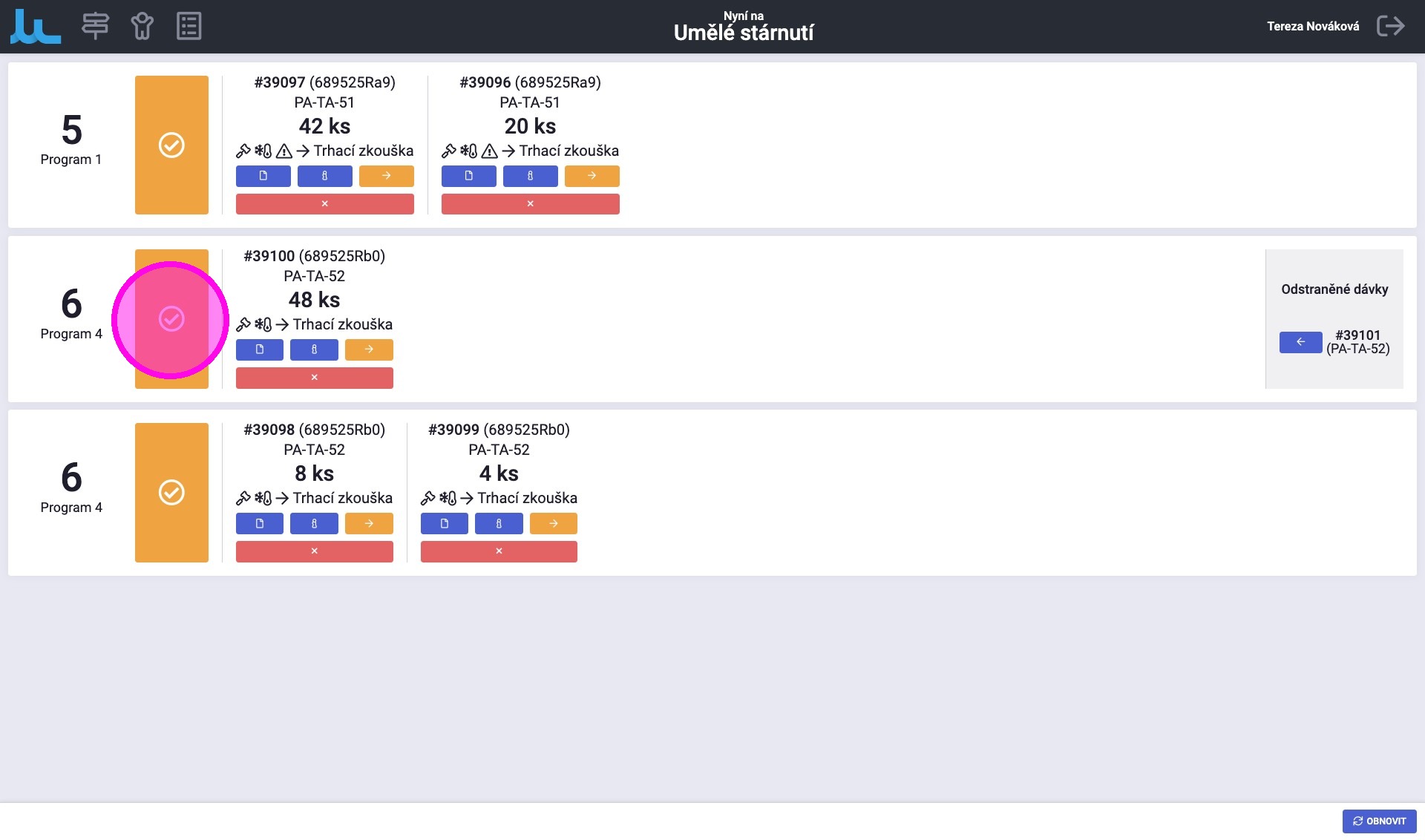Show temperature info for batch #39100

click(x=314, y=350)
